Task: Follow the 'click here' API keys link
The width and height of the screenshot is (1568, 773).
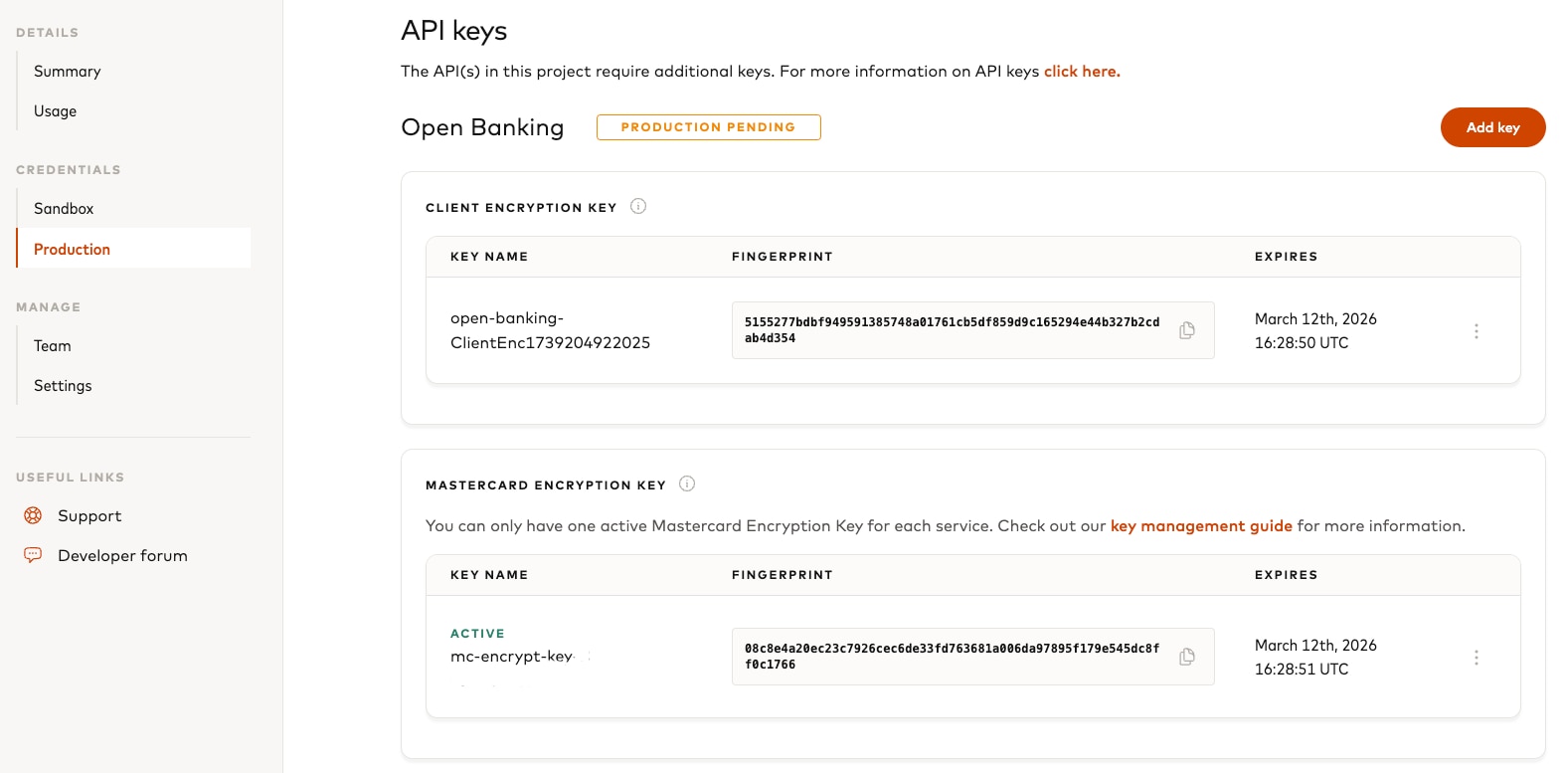Action: pos(1081,72)
